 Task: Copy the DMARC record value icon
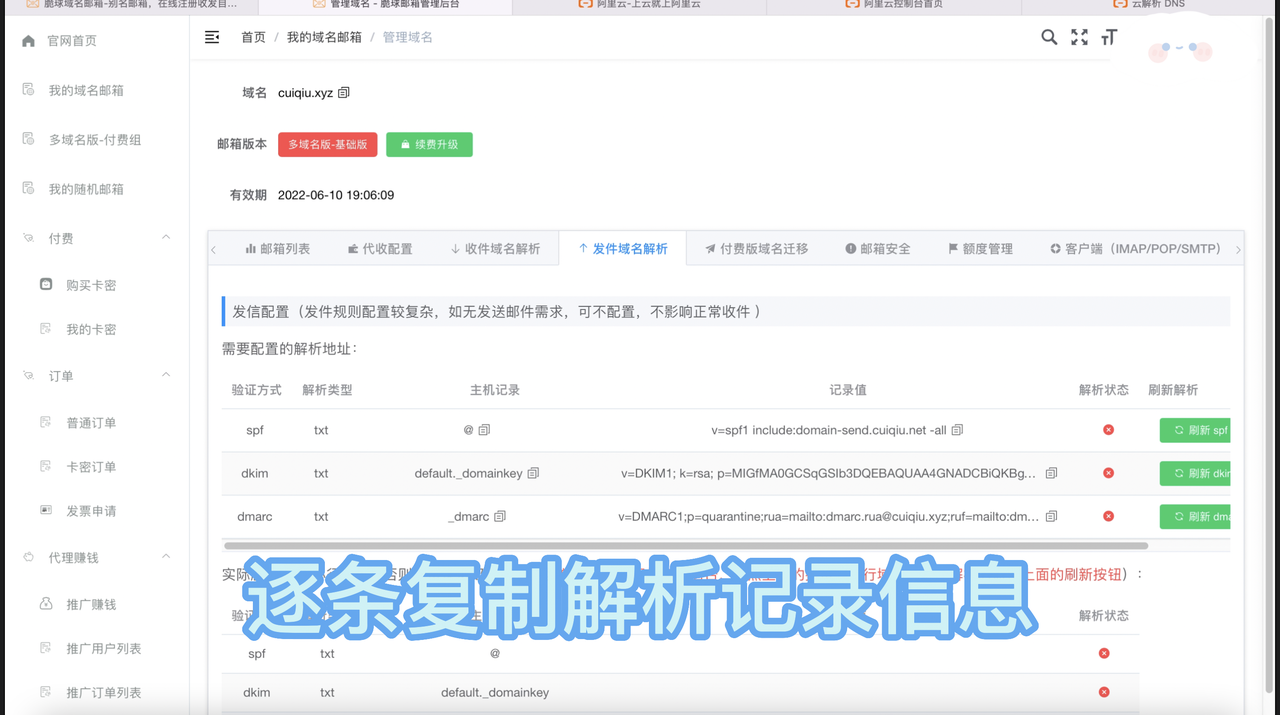[1051, 517]
